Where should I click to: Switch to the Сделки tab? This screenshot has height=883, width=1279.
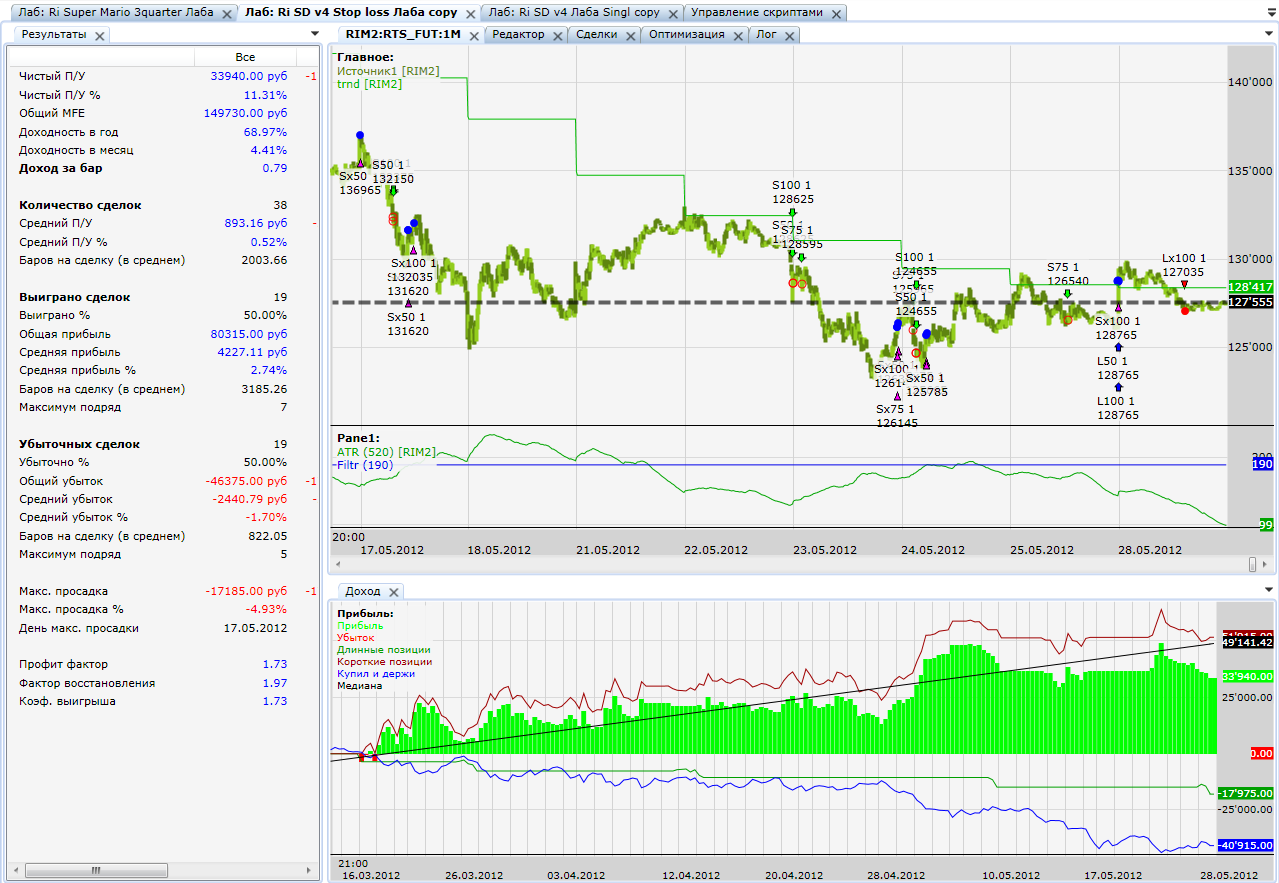596,34
